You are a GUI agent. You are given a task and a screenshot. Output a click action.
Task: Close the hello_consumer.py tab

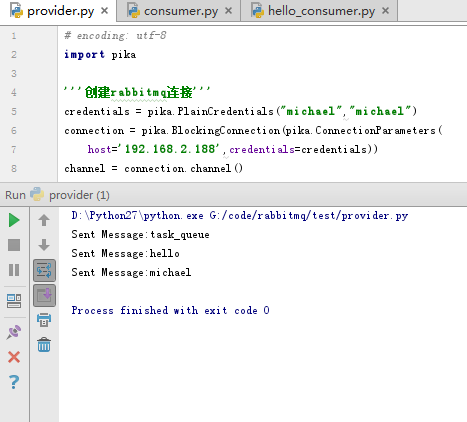(385, 11)
